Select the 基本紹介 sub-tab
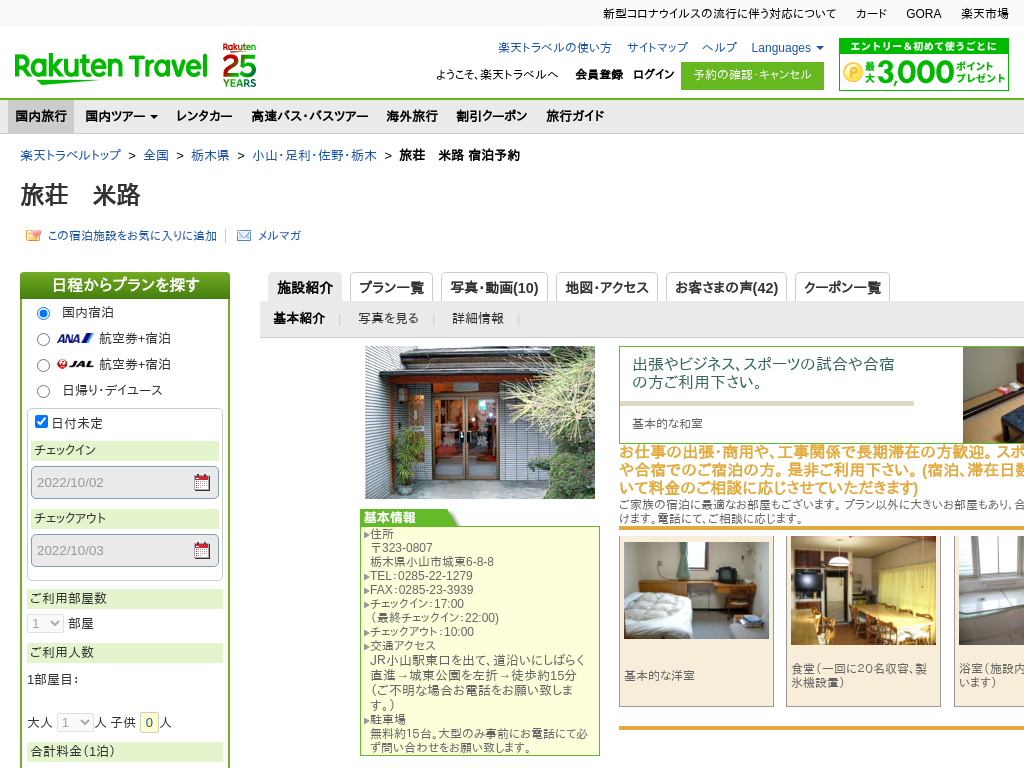The width and height of the screenshot is (1024, 768). pyautogui.click(x=299, y=319)
